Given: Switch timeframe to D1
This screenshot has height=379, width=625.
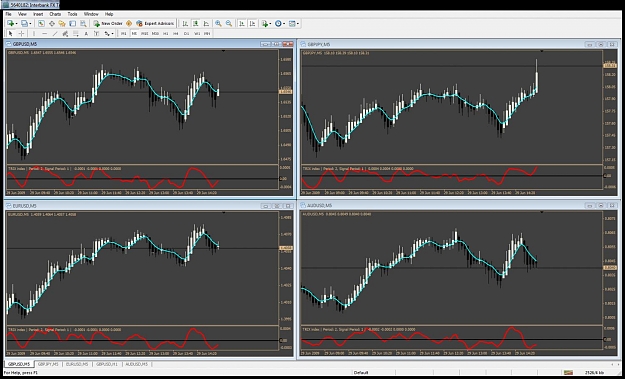Looking at the screenshot, I should click(x=186, y=33).
